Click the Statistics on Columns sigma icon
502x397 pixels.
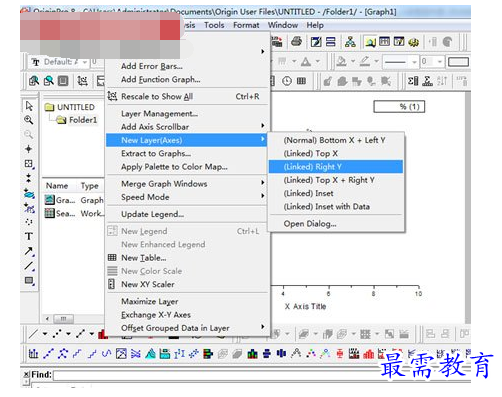[x=413, y=81]
